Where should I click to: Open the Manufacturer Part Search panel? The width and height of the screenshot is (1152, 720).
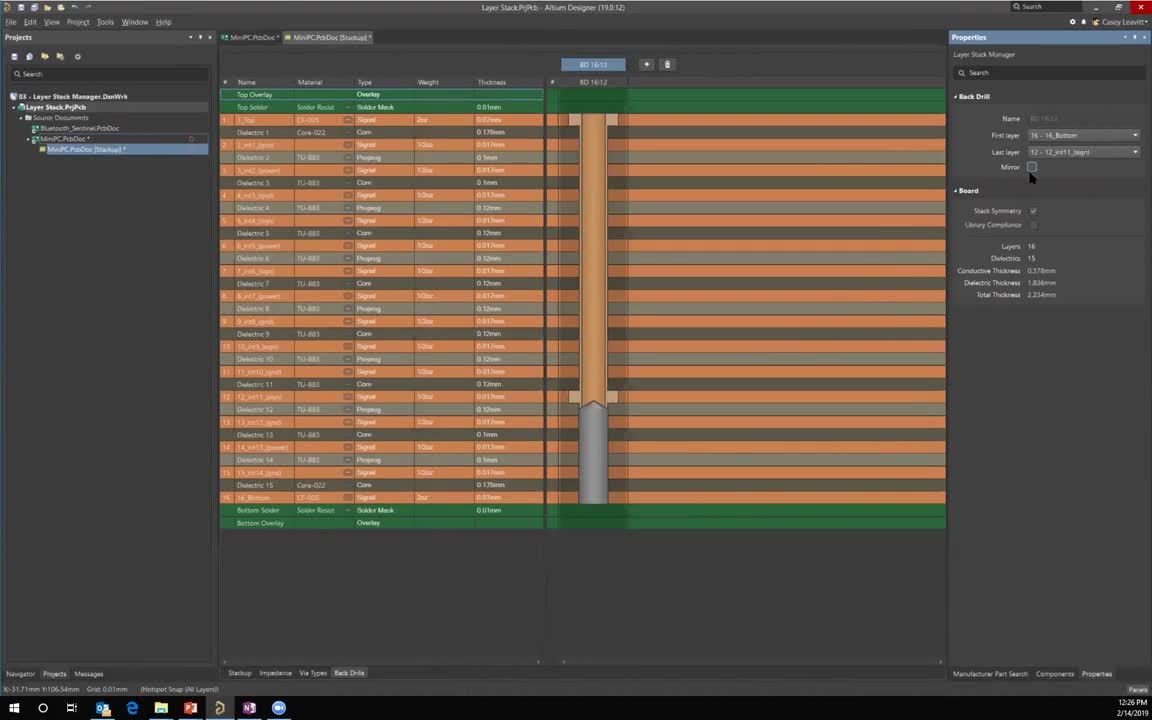pos(990,673)
